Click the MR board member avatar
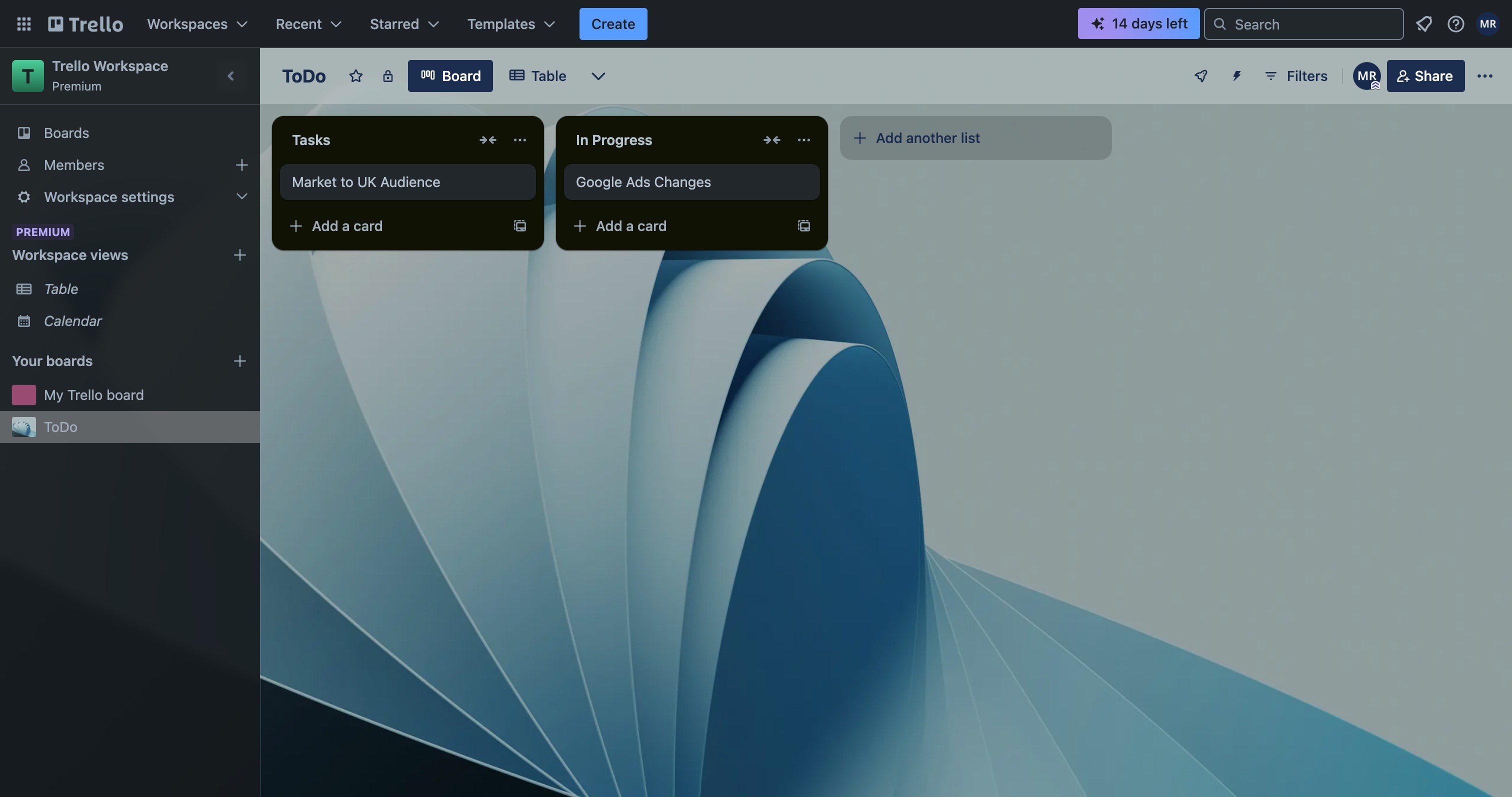Screen dimensions: 1512x797 click(x=1366, y=75)
